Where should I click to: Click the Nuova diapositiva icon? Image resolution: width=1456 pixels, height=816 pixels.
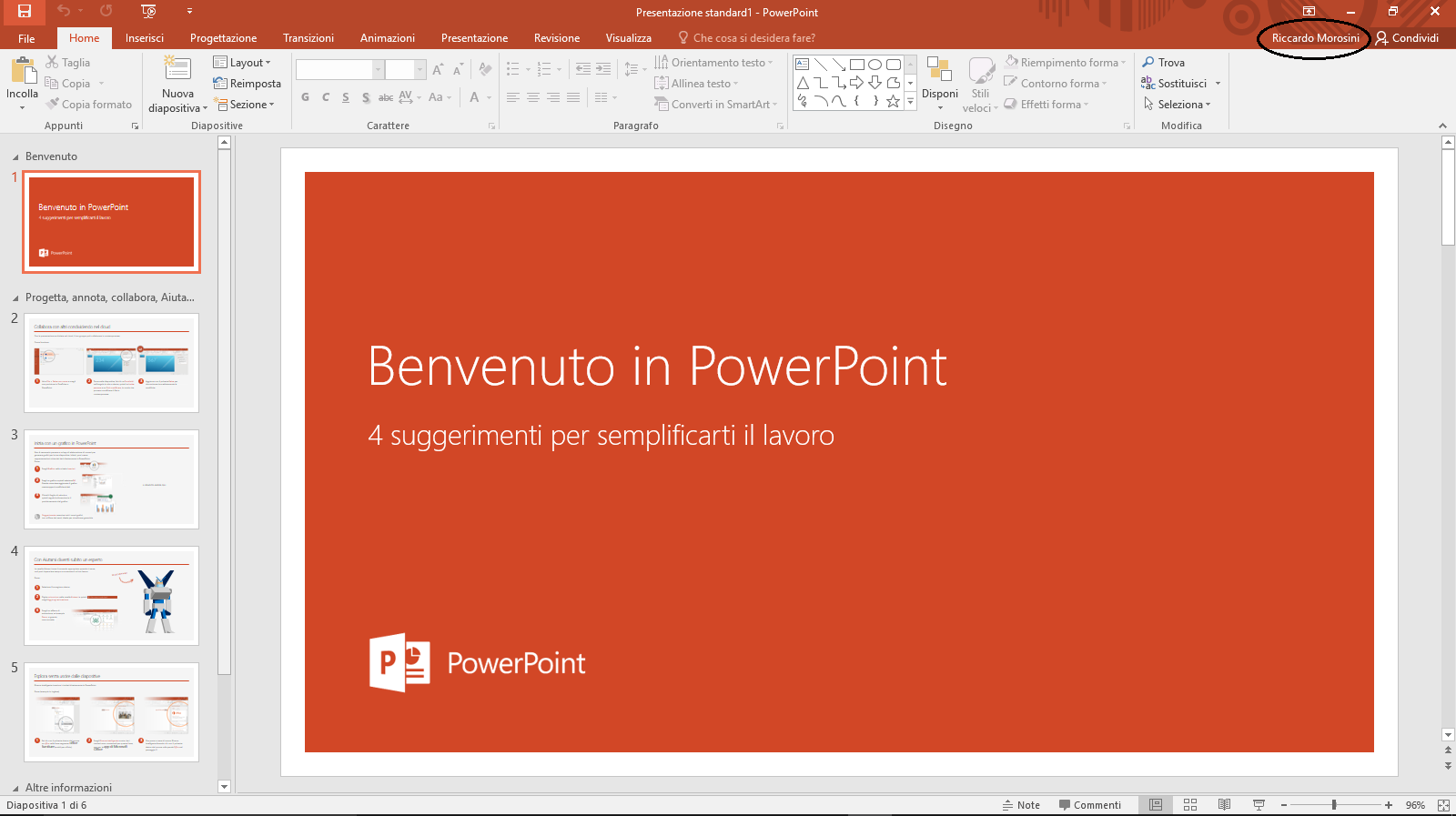click(177, 70)
